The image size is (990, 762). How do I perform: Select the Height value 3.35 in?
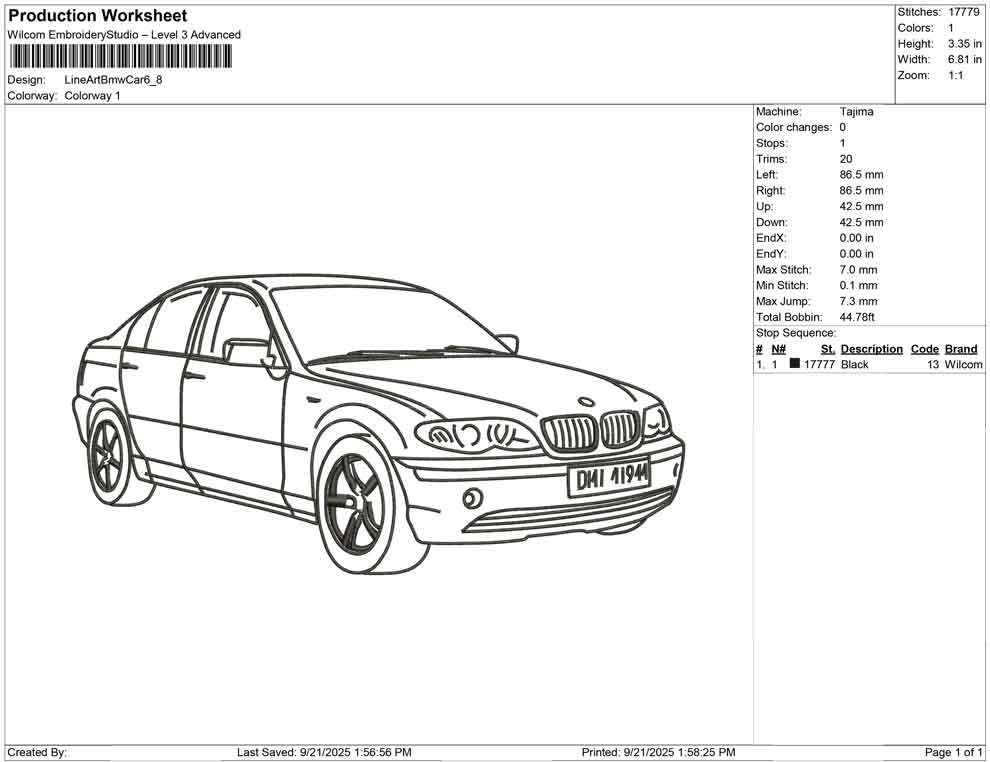click(x=964, y=44)
